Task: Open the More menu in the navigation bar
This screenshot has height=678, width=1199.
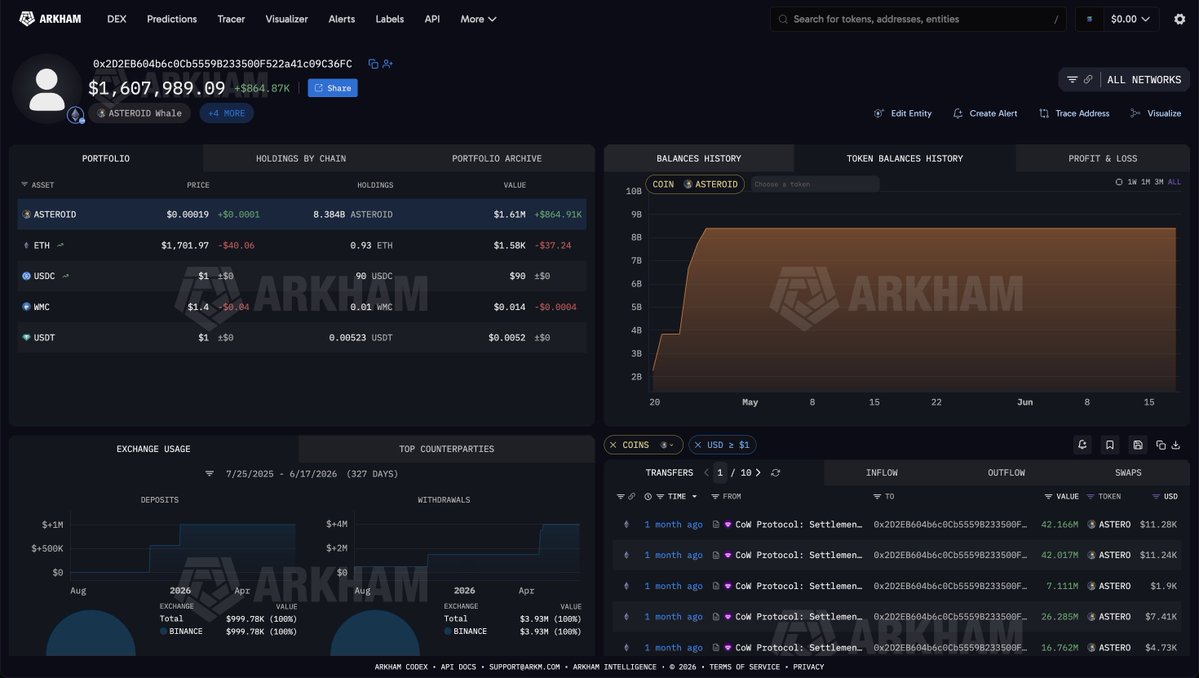Action: (478, 19)
